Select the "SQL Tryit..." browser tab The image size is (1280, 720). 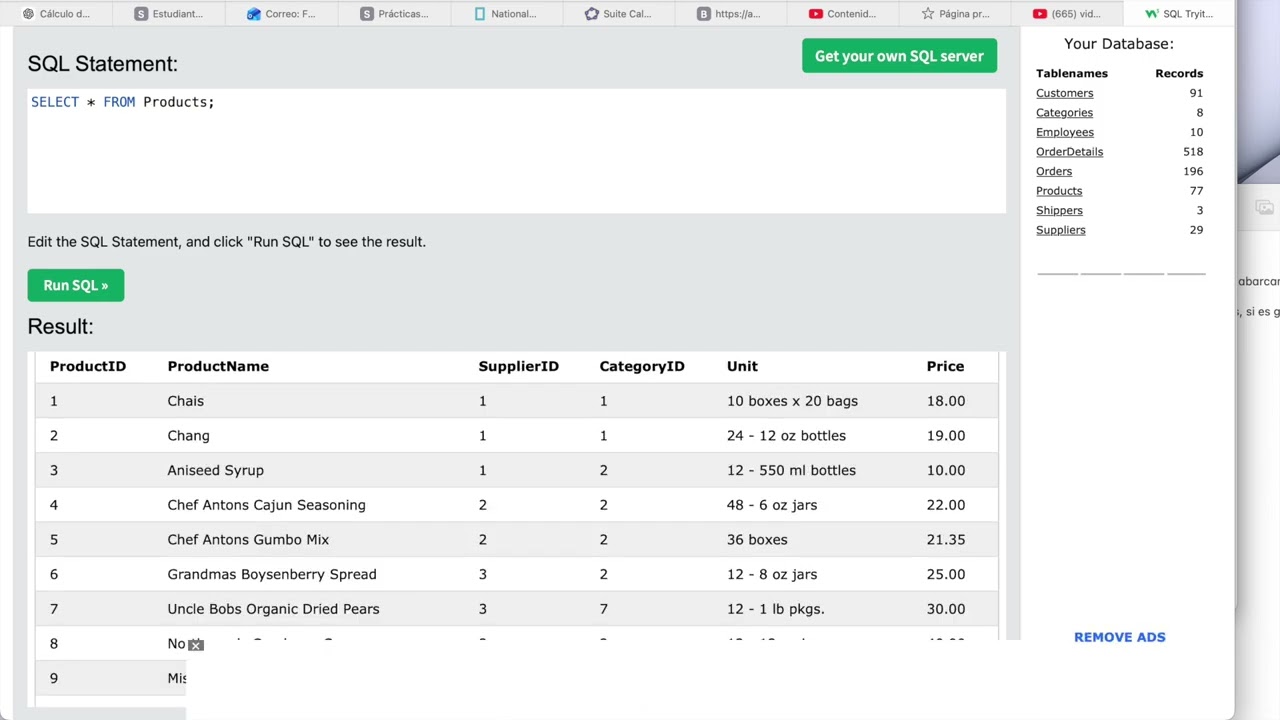coord(1180,14)
